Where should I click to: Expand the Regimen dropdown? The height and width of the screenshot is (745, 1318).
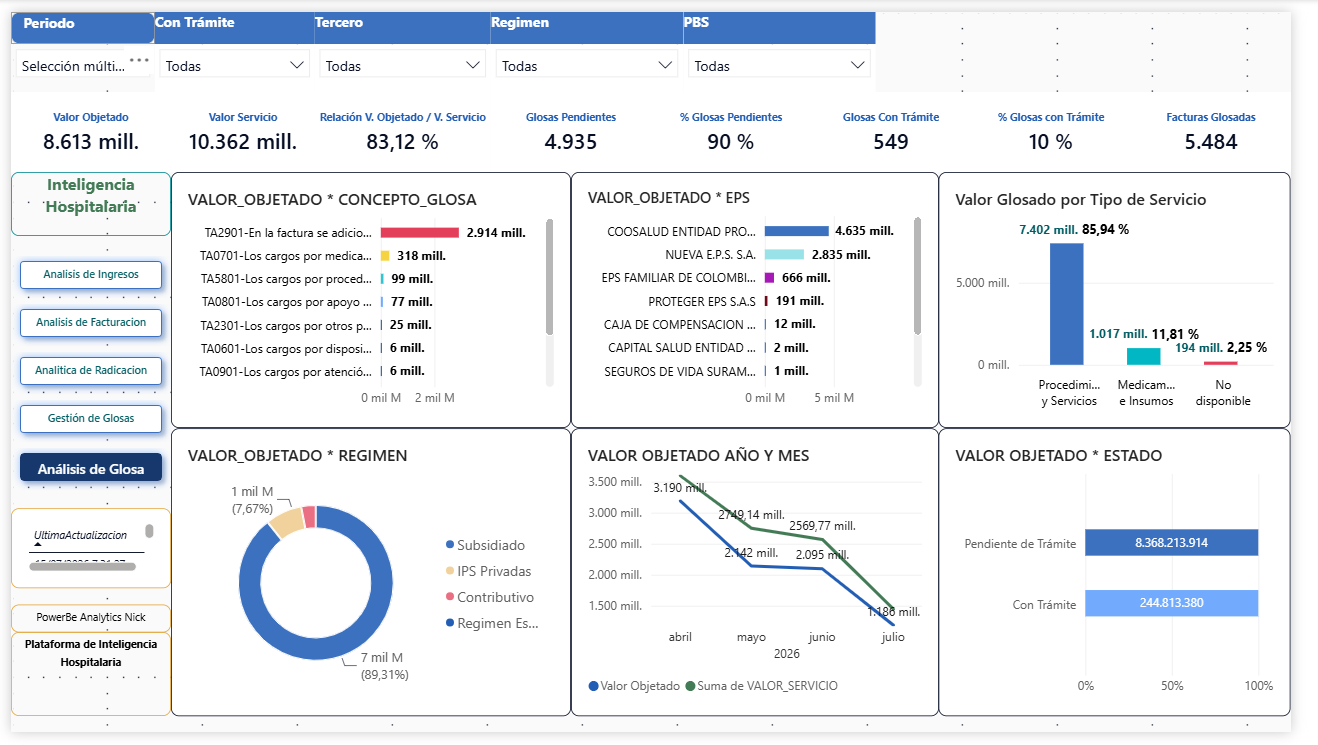587,66
